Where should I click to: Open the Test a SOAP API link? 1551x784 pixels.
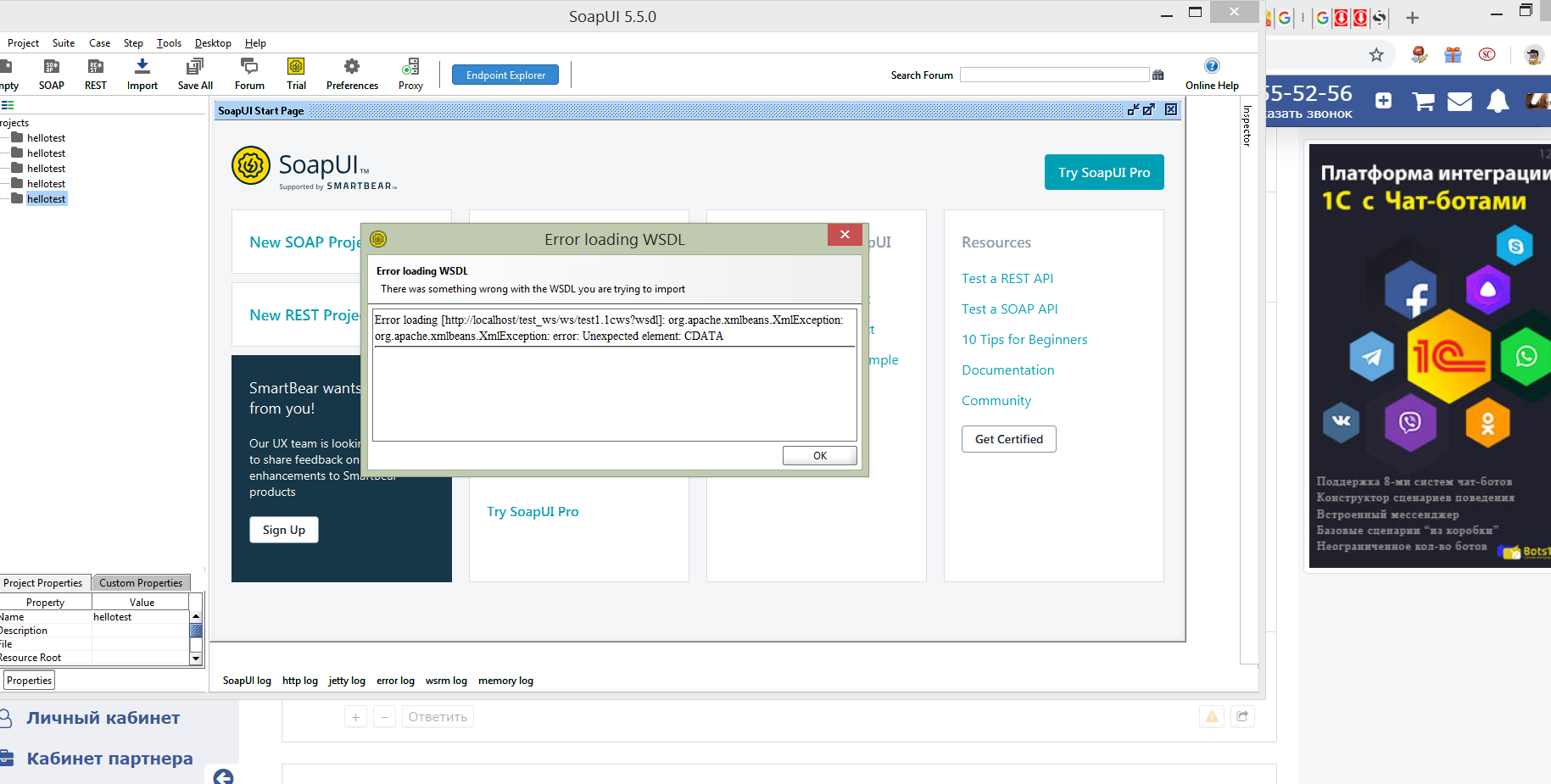point(1010,309)
